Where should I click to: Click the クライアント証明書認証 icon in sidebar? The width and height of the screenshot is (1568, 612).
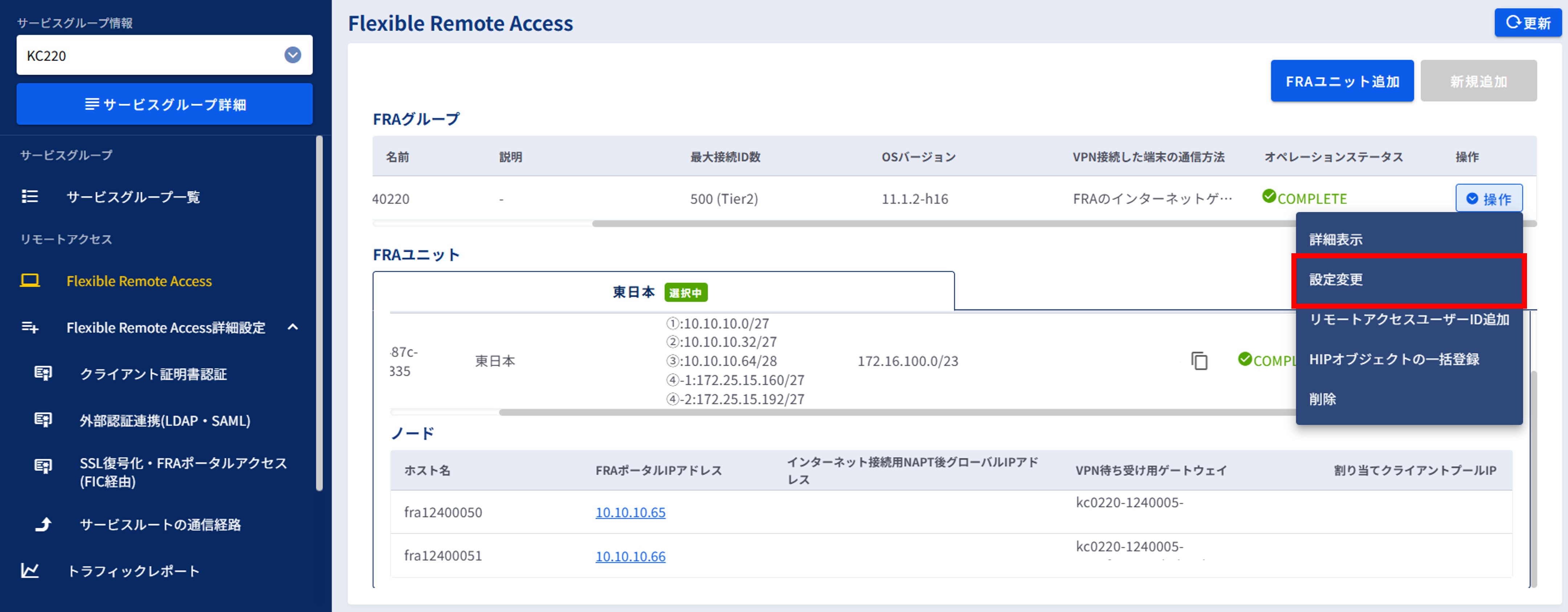43,374
